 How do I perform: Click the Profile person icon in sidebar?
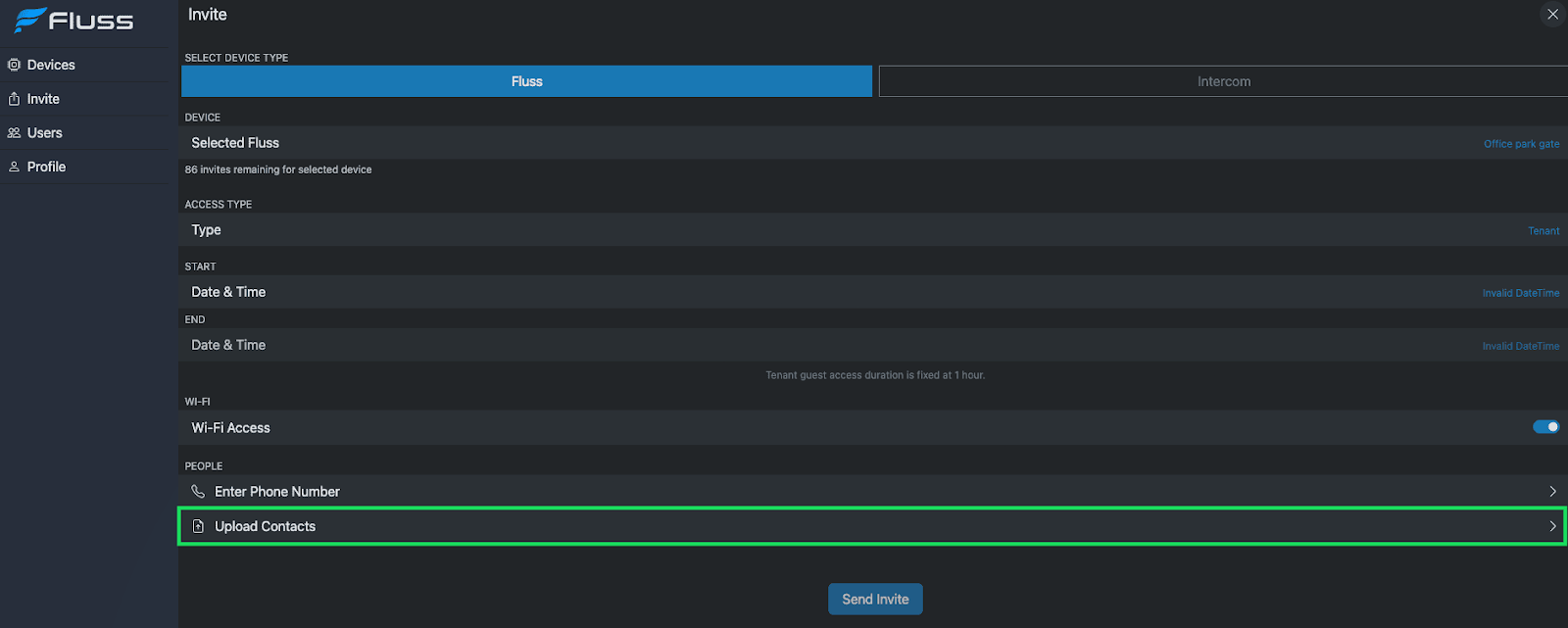click(14, 168)
